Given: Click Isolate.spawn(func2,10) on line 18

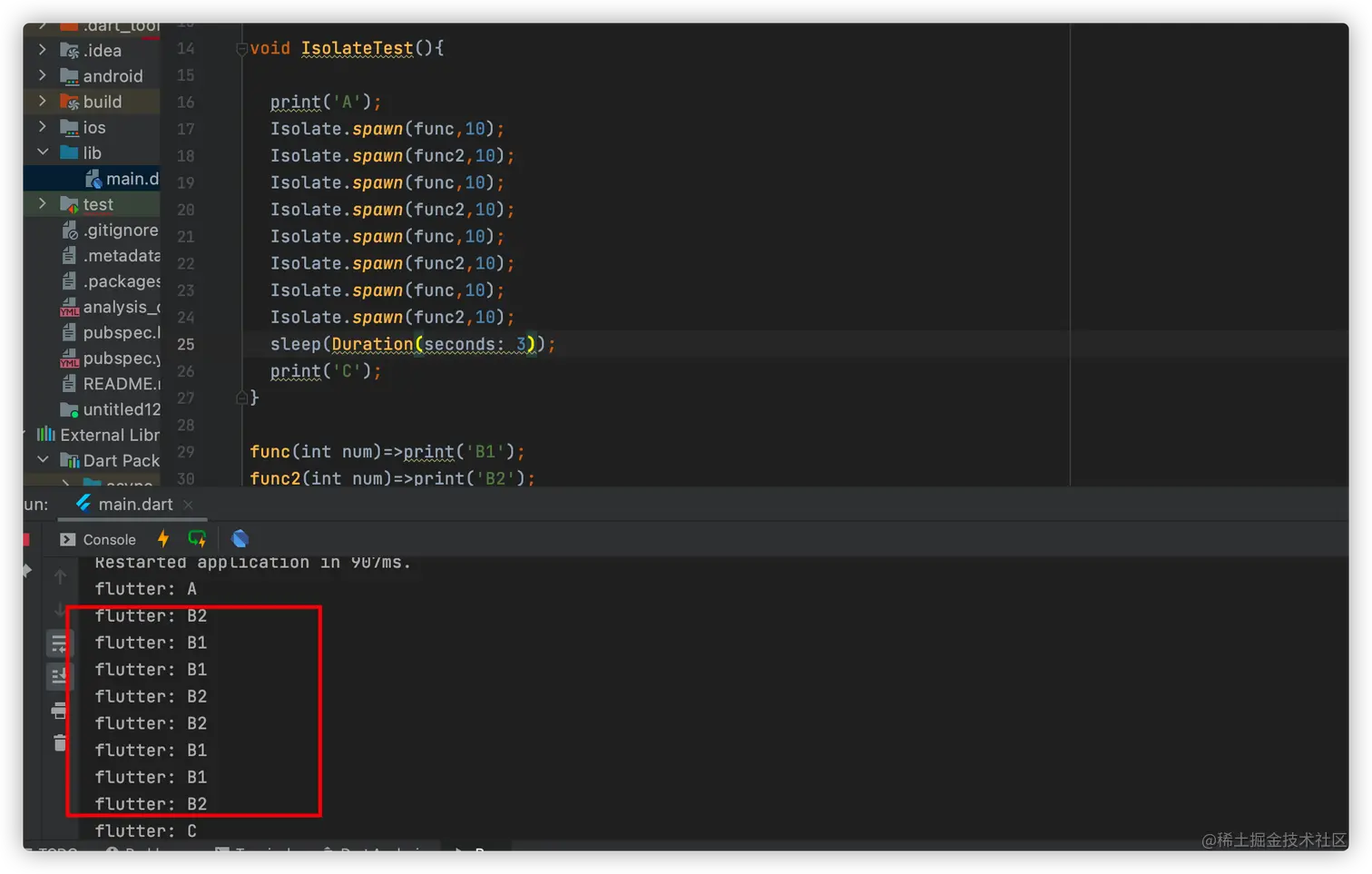Looking at the screenshot, I should coord(392,156).
